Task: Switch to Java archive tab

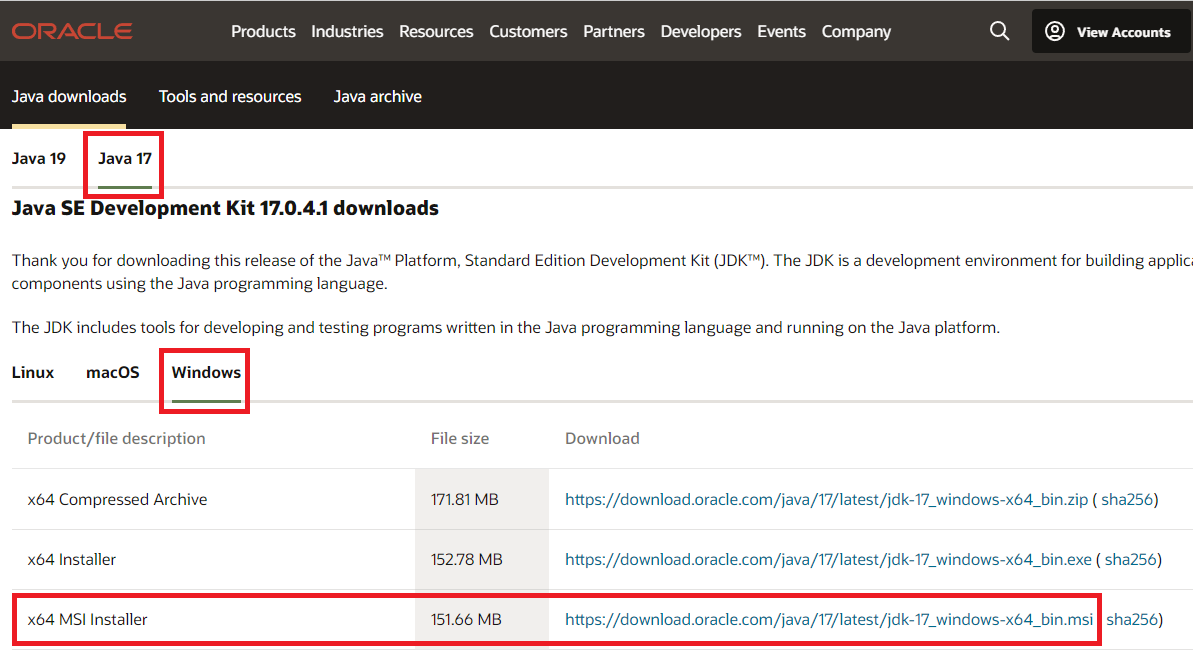Action: (x=377, y=97)
